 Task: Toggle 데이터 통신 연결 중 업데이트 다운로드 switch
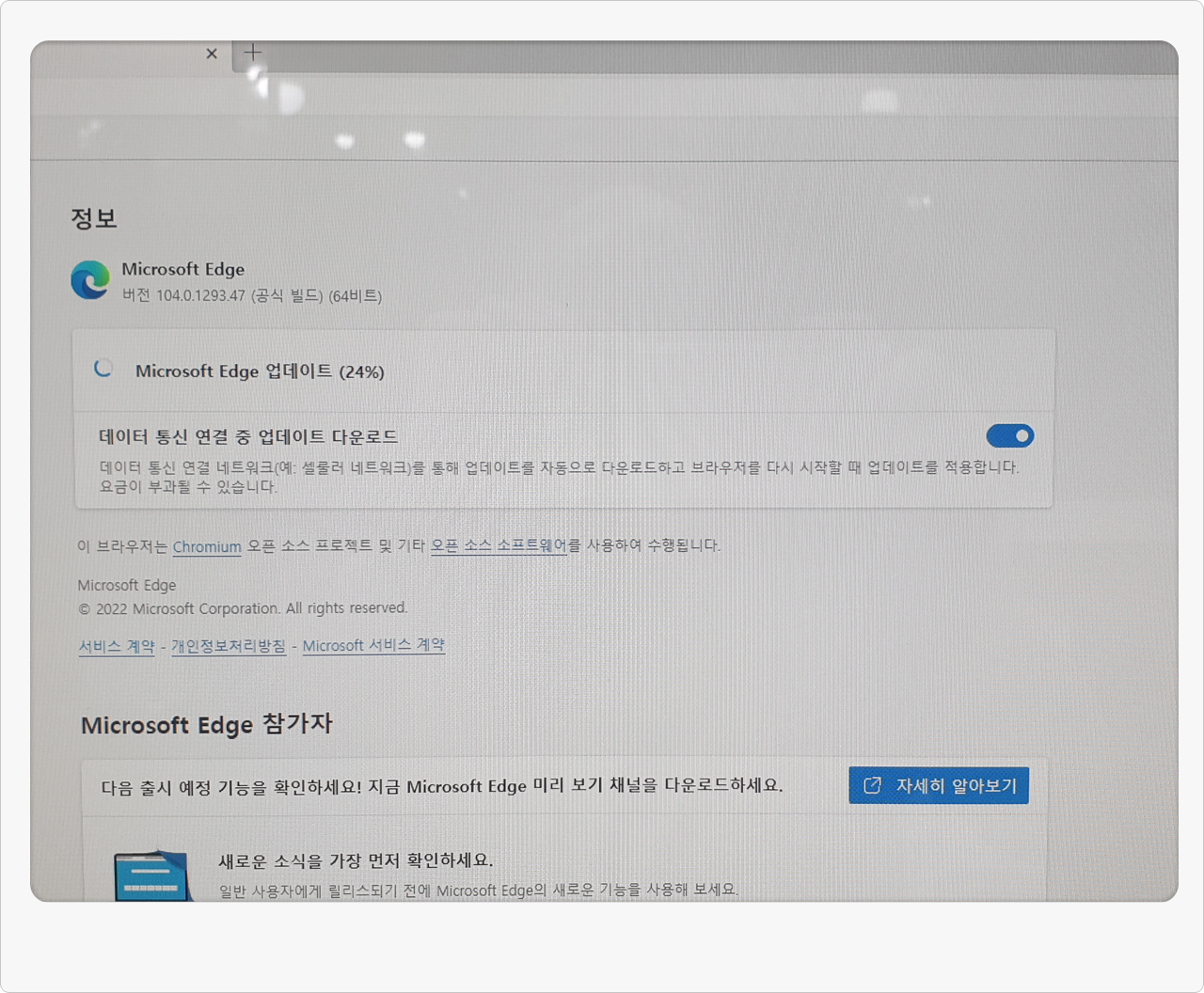(1009, 435)
